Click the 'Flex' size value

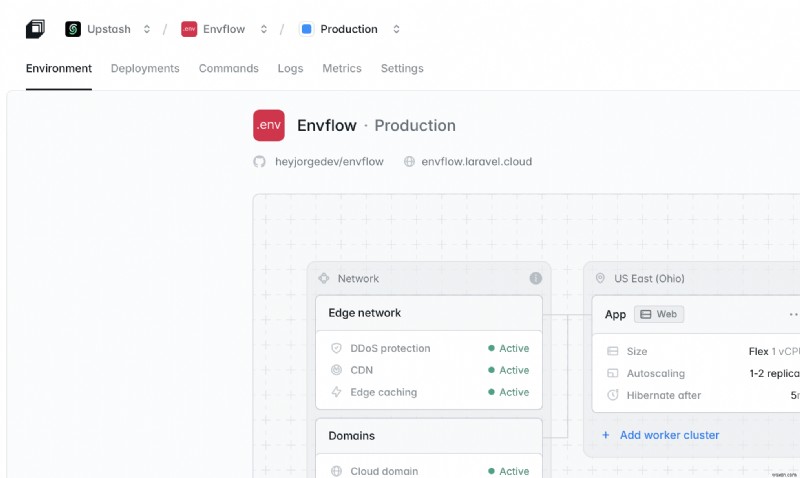coord(759,351)
